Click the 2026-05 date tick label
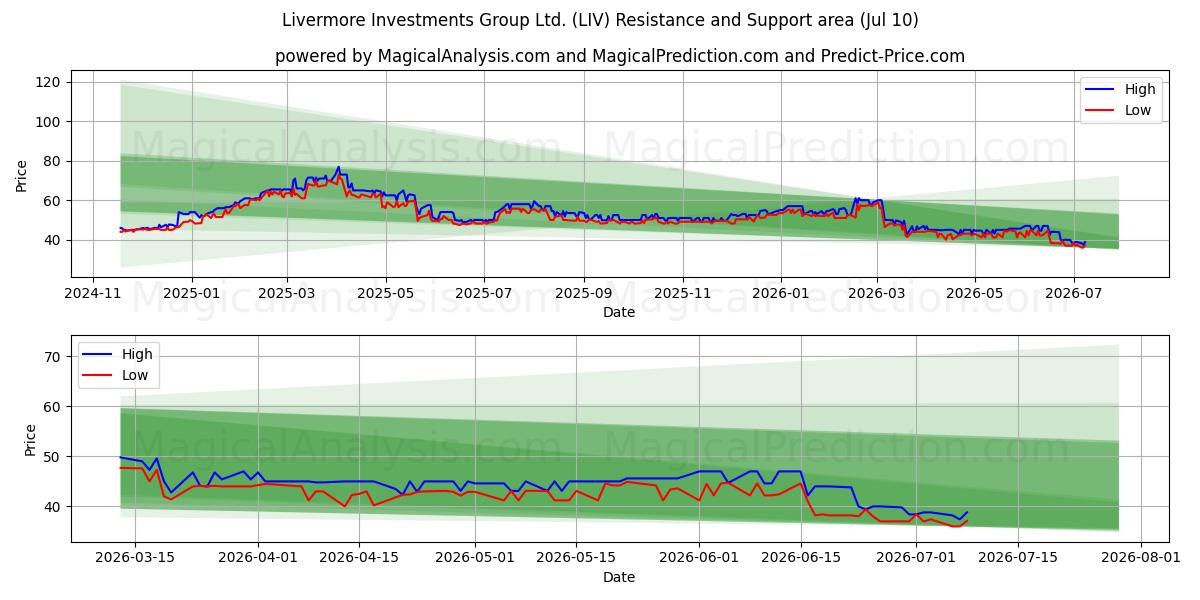The width and height of the screenshot is (1200, 600). (975, 293)
